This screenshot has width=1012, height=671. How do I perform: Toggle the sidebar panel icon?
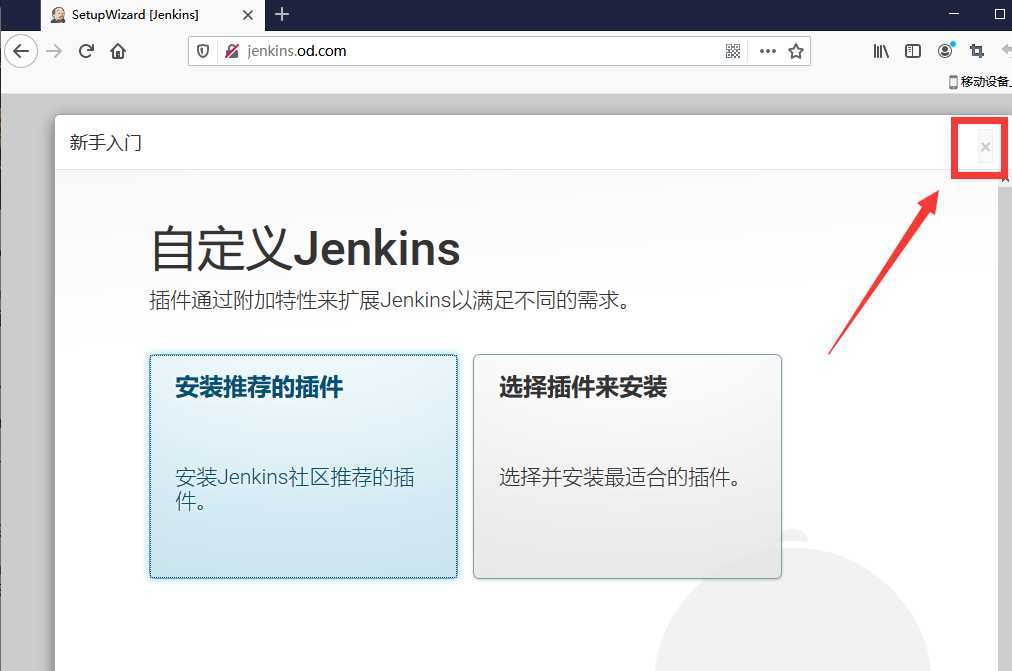913,51
